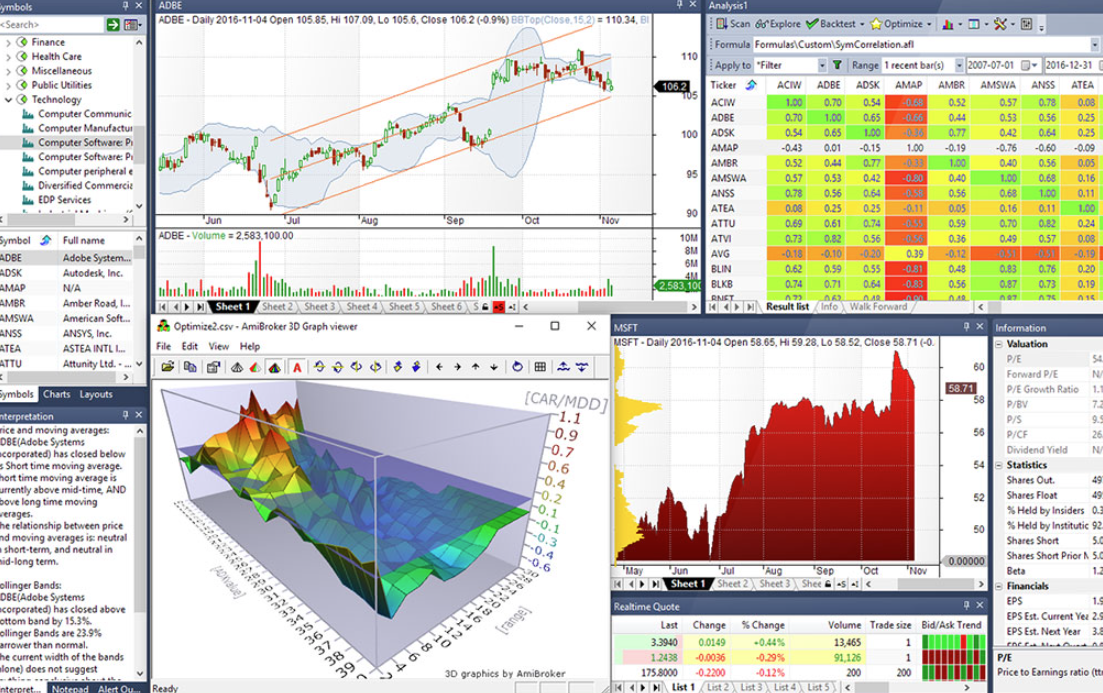
Task: Select the Walk Forward tab
Action: [x=878, y=307]
